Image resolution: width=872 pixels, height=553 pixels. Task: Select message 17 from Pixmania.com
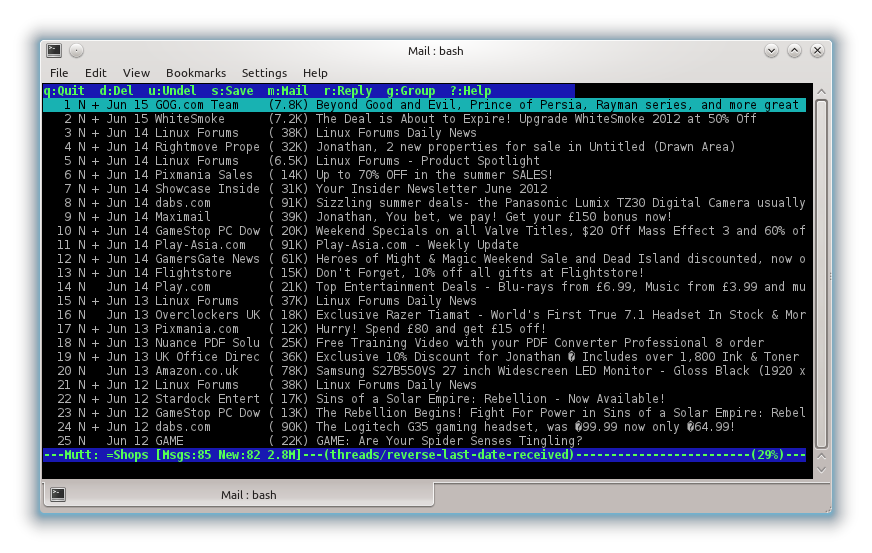(424, 329)
